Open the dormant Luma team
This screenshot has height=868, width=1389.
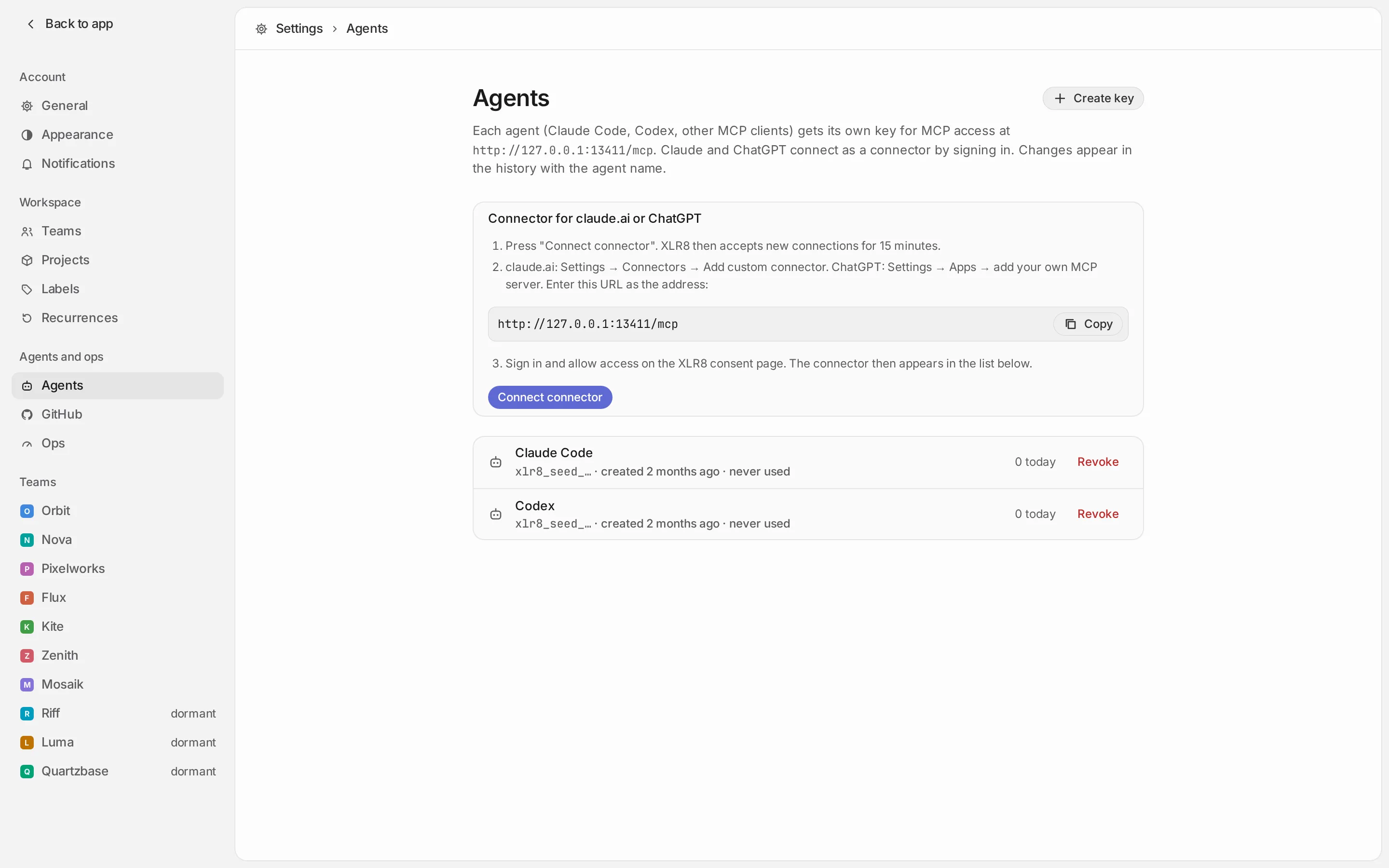point(118,742)
